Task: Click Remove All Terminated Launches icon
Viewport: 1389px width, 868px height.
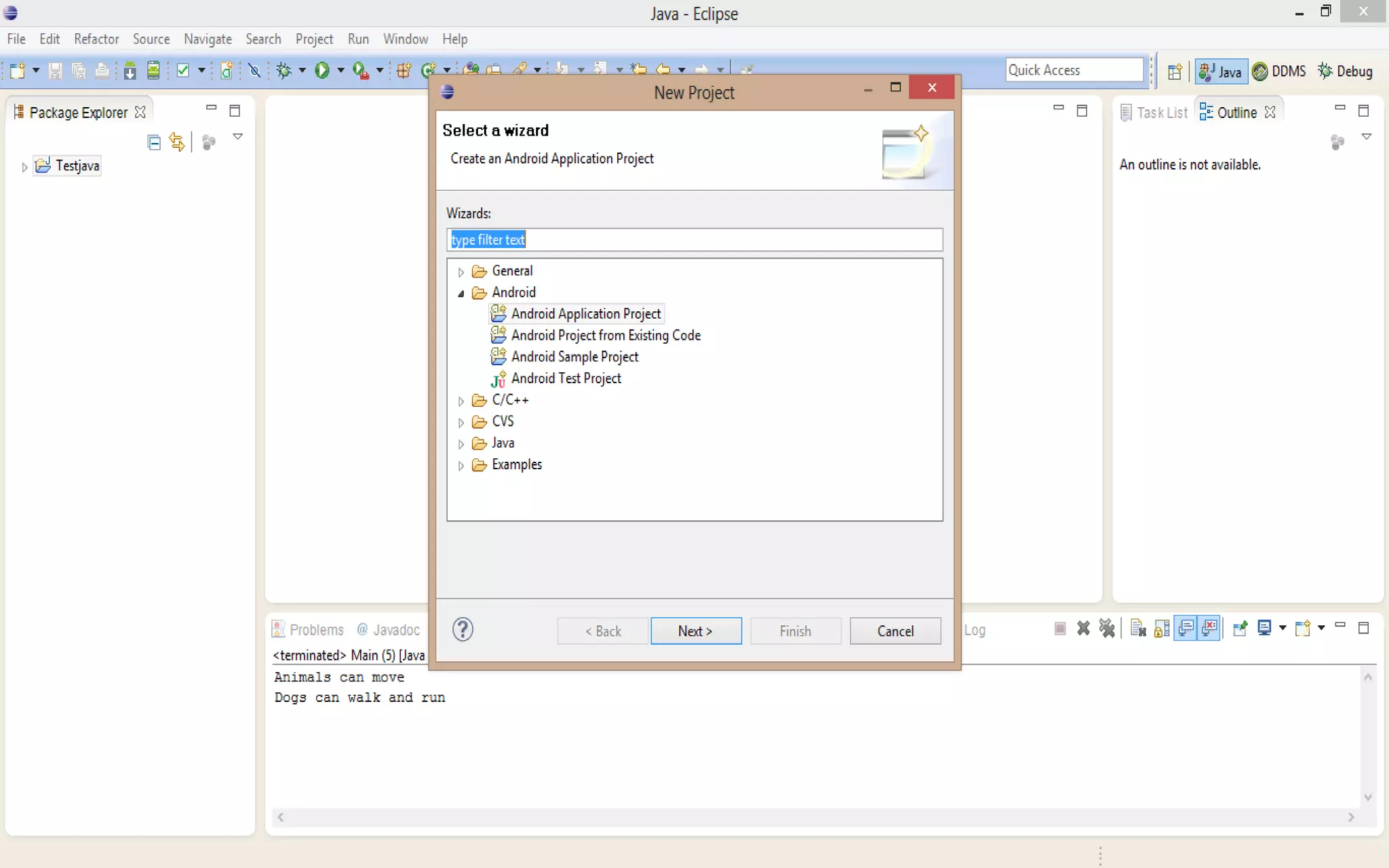Action: 1107,629
